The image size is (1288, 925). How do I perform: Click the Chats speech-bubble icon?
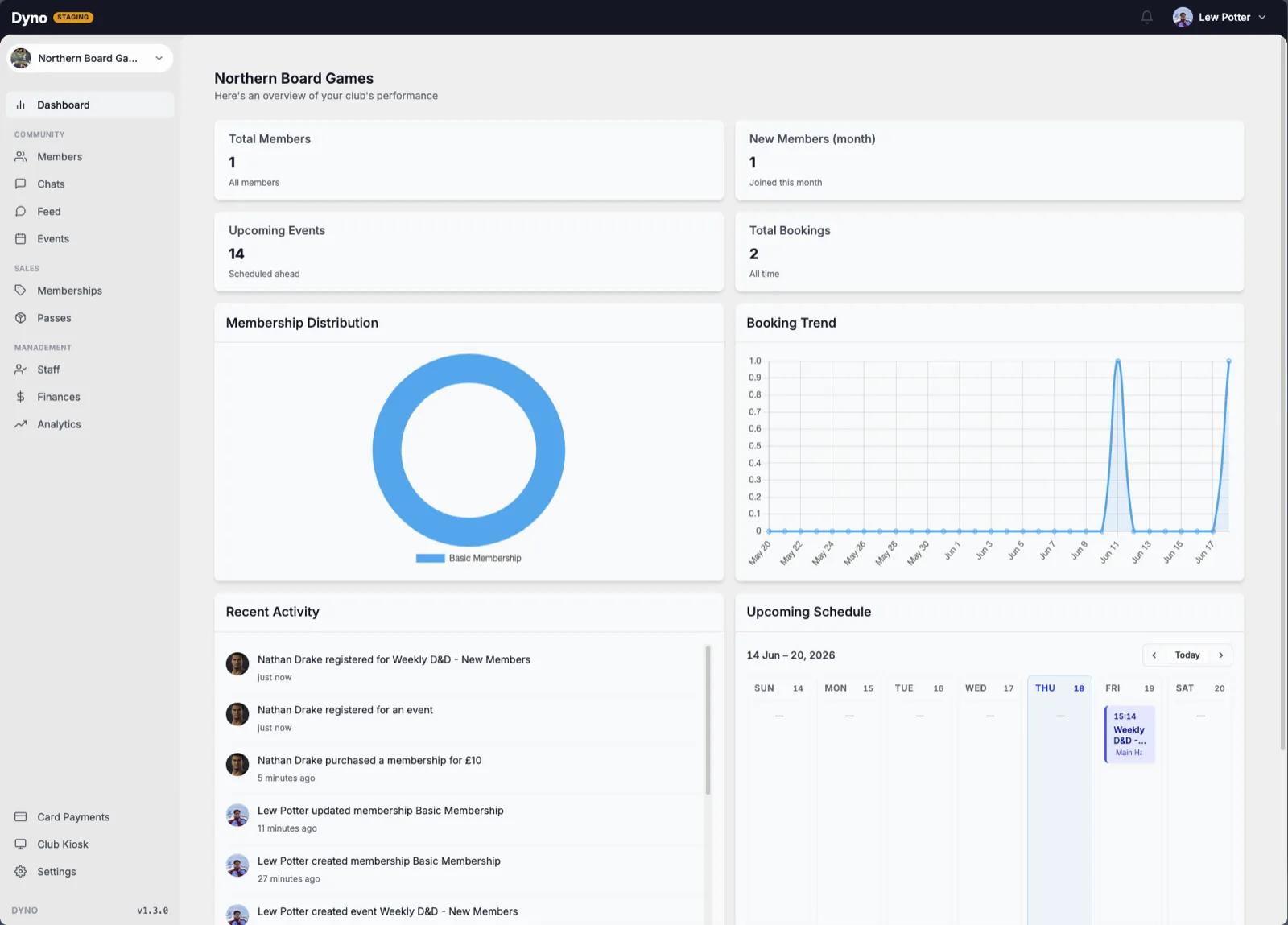(x=21, y=184)
